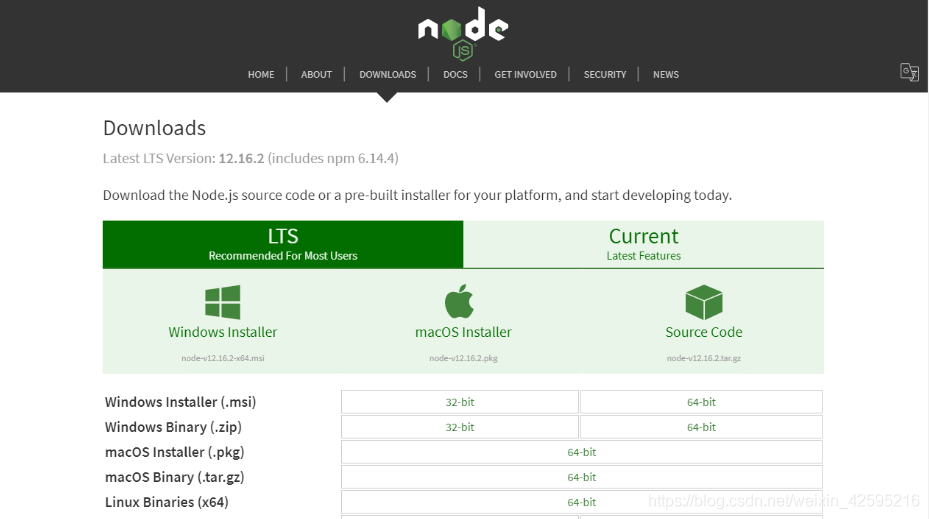Download Linux Binaries (x64) 64-bit
This screenshot has width=929, height=519.
tap(582, 502)
